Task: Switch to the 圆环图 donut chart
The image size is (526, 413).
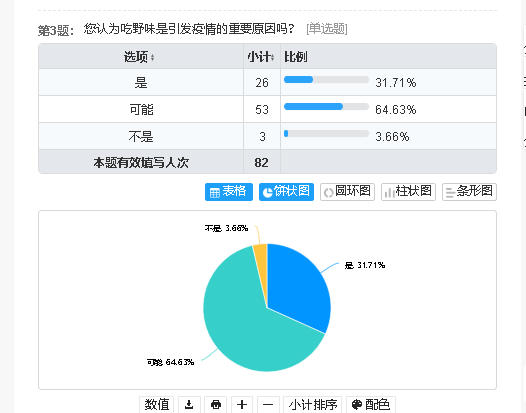Action: (x=347, y=192)
